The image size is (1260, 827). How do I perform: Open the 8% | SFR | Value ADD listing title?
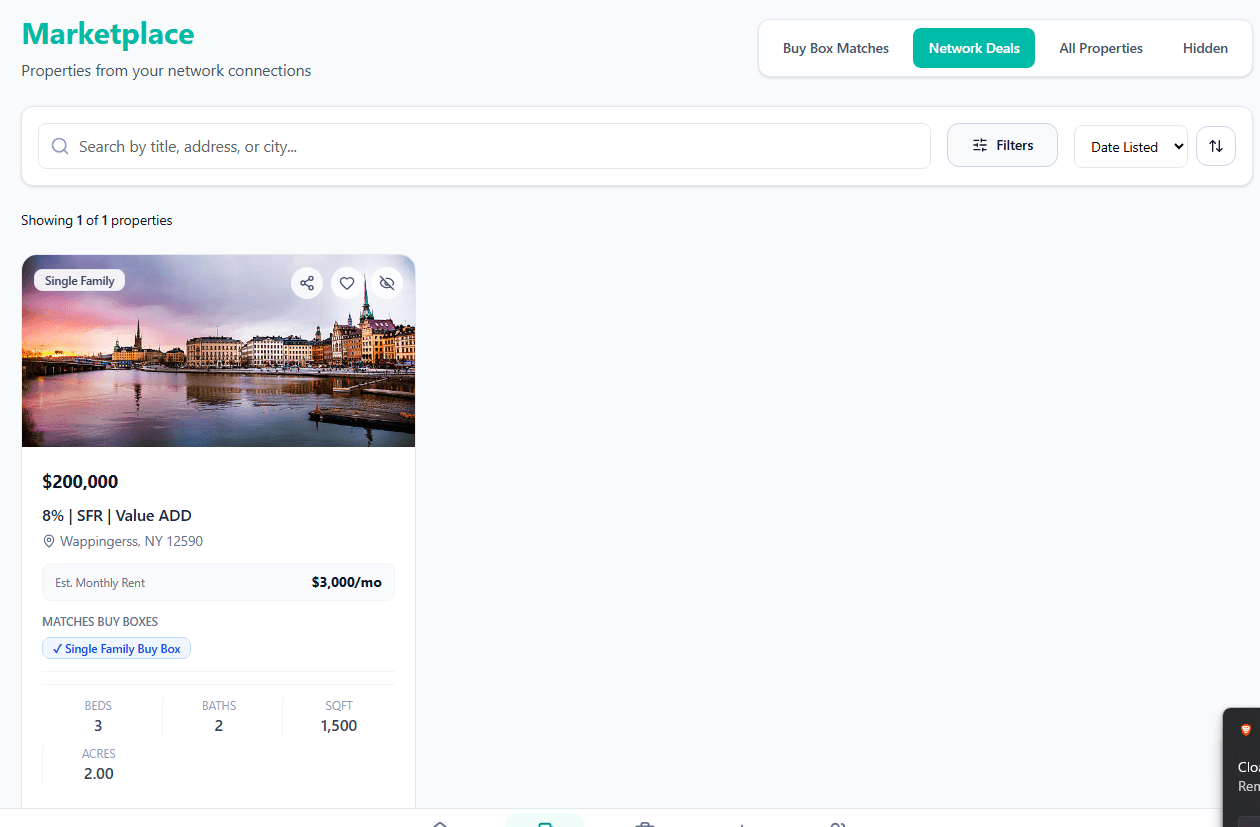pyautogui.click(x=117, y=516)
